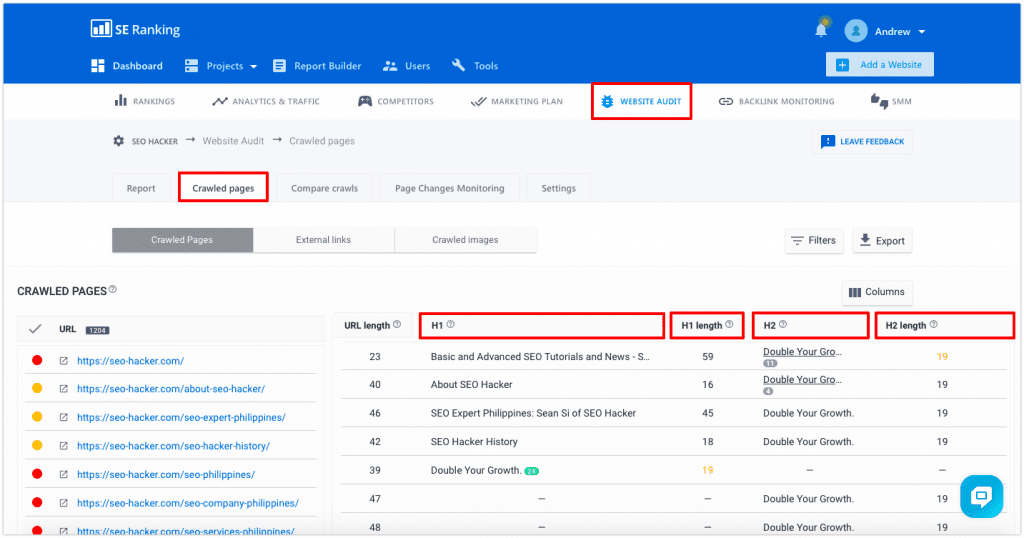Click external-link icon for seo-hacker.com/ row

(63, 360)
